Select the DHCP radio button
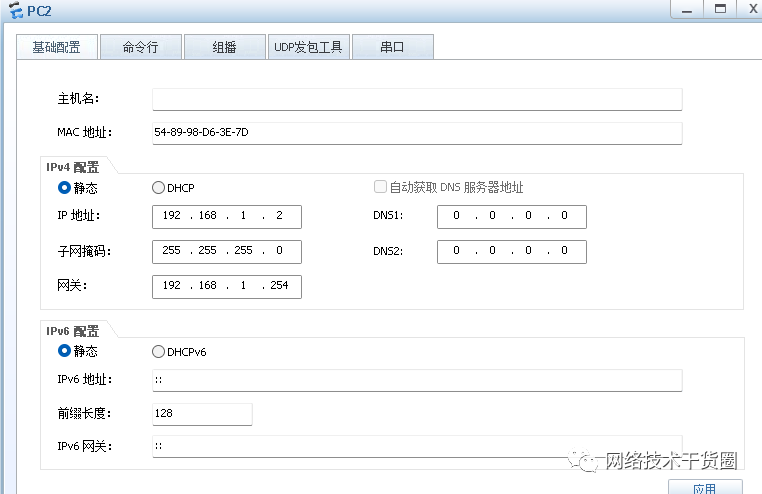 coord(158,187)
